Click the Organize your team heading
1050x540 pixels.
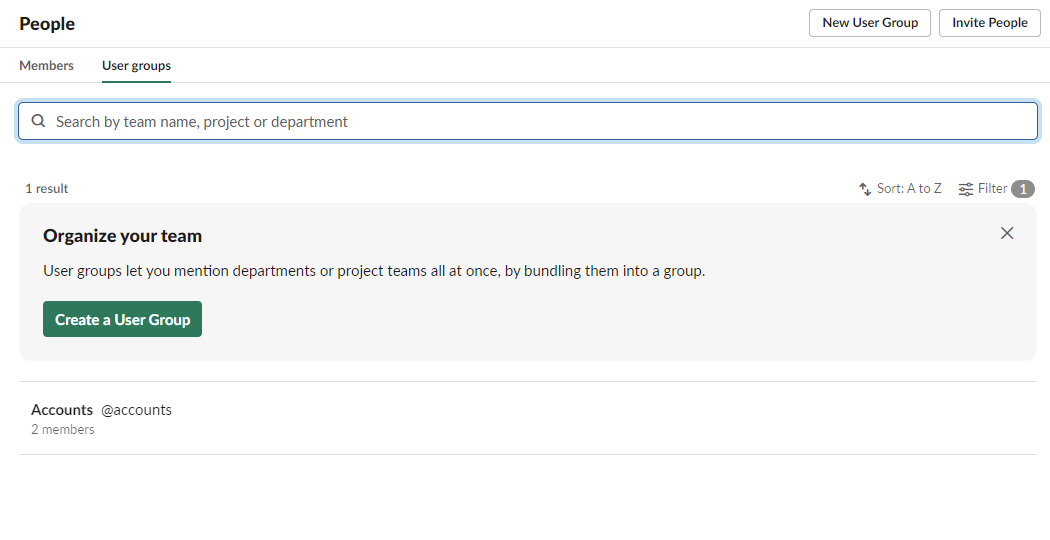point(123,236)
